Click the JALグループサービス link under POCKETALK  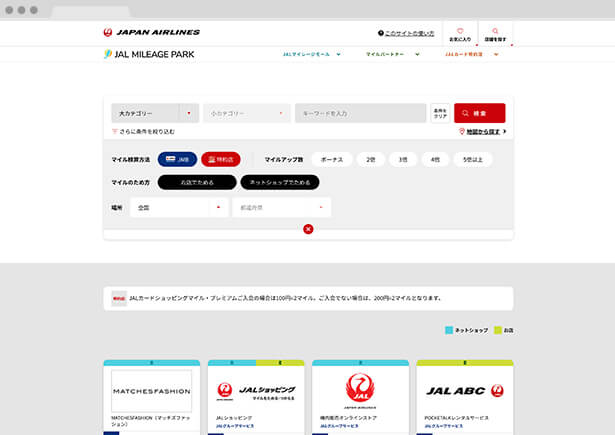(444, 426)
